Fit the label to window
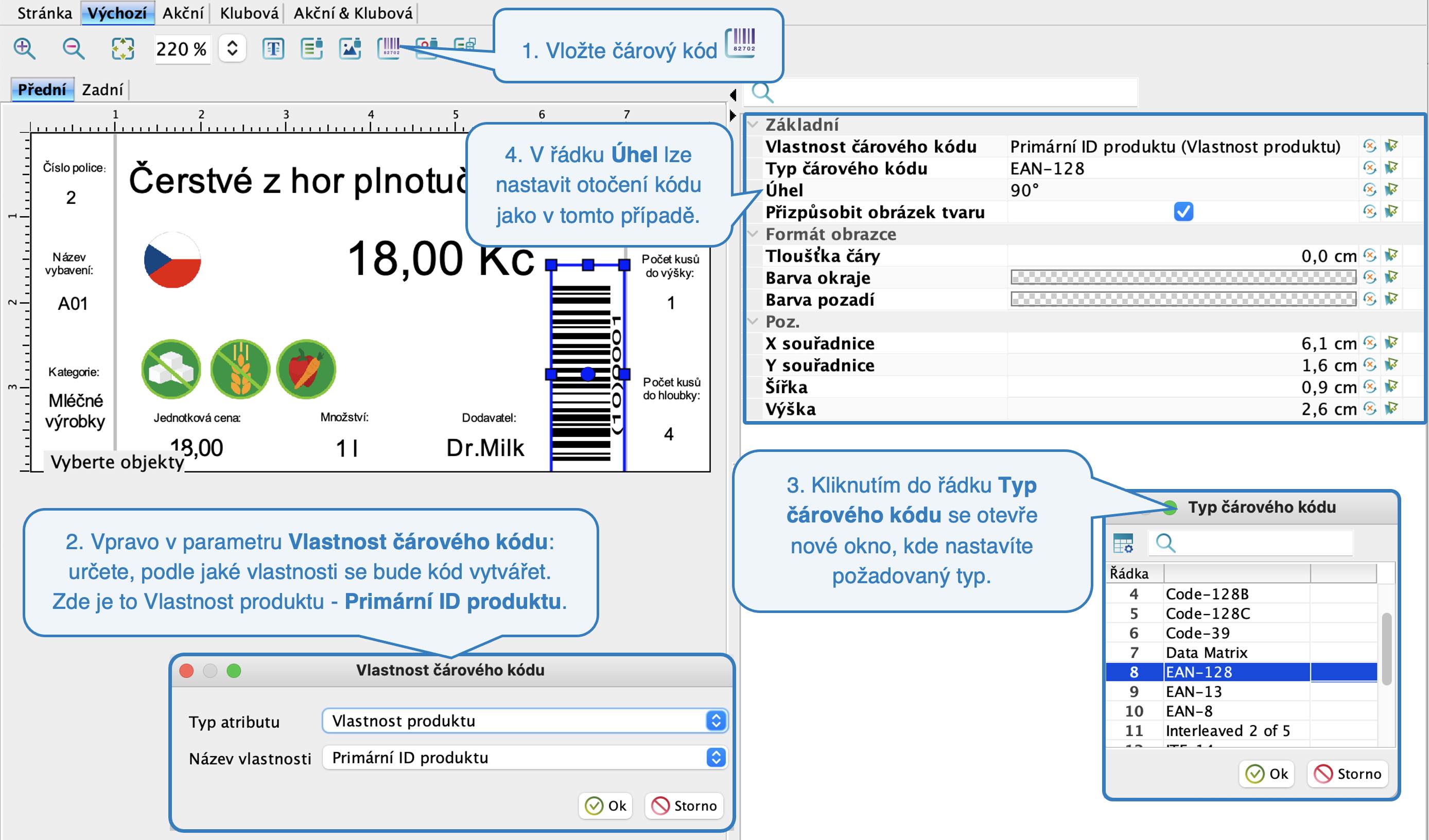 click(x=123, y=49)
